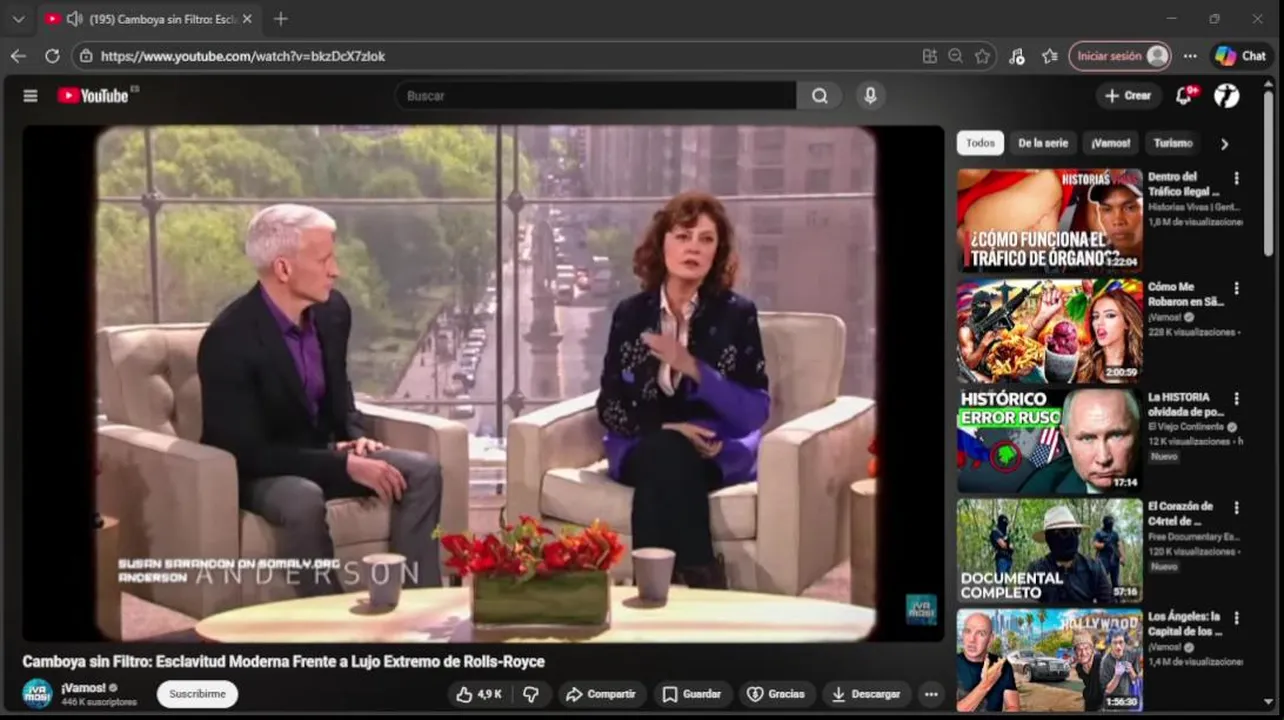Click title El Corazón de Cártel
This screenshot has width=1284, height=720.
point(1181,514)
